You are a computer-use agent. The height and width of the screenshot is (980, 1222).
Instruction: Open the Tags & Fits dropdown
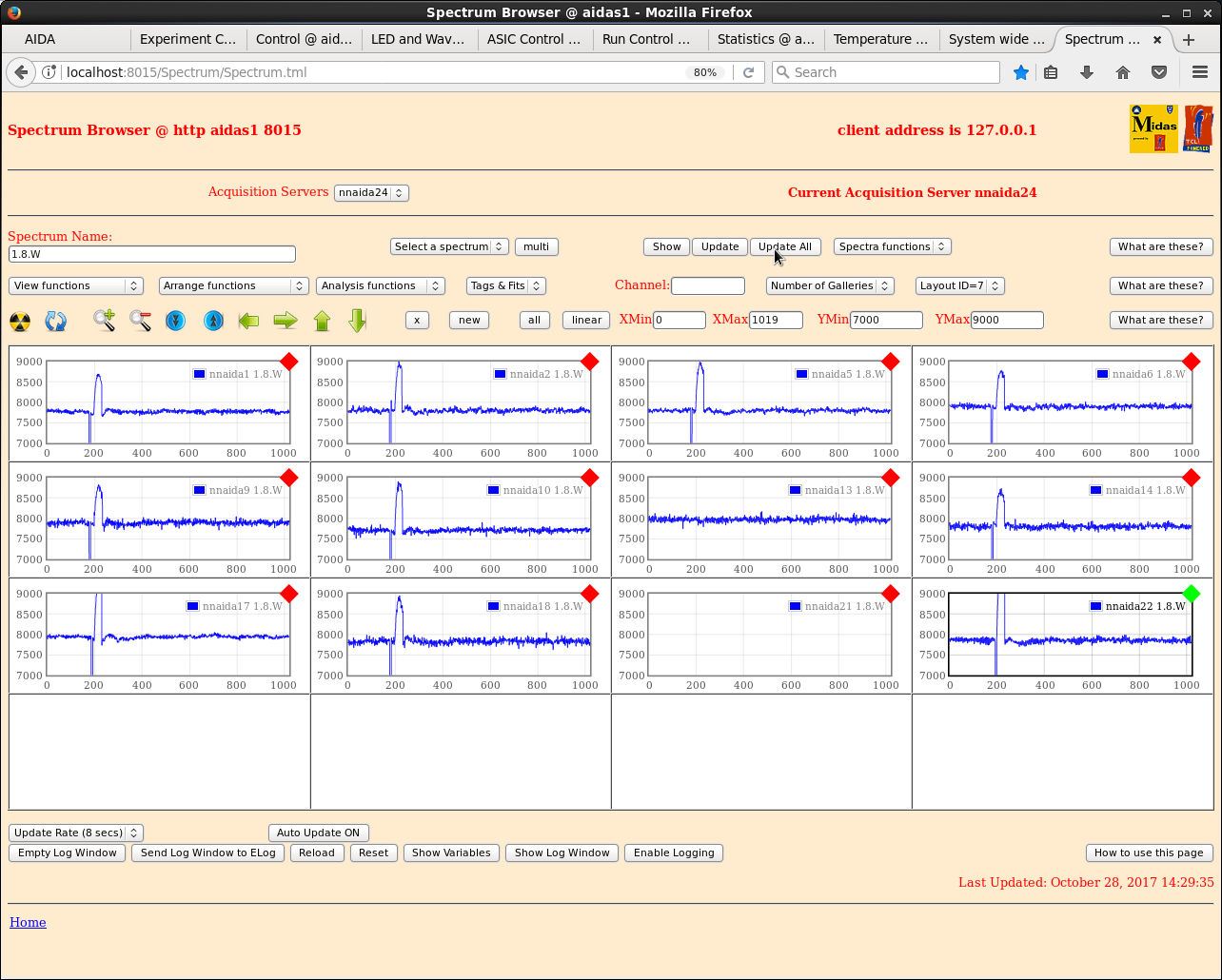pos(505,285)
